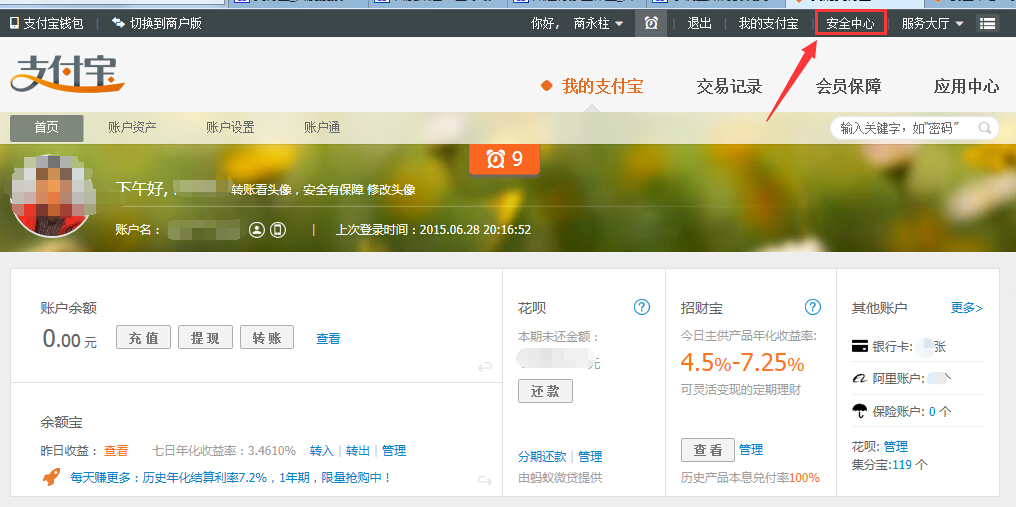Click the help question mark next to 花呗
This screenshot has width=1016, height=507.
point(641,307)
